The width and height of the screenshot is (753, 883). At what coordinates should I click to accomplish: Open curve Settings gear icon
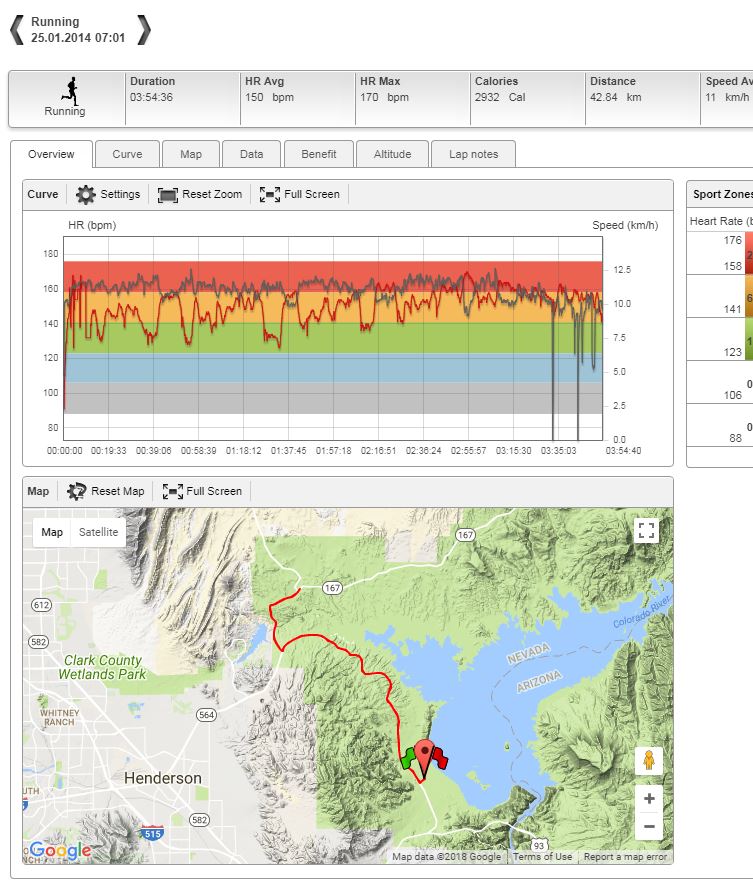(86, 194)
